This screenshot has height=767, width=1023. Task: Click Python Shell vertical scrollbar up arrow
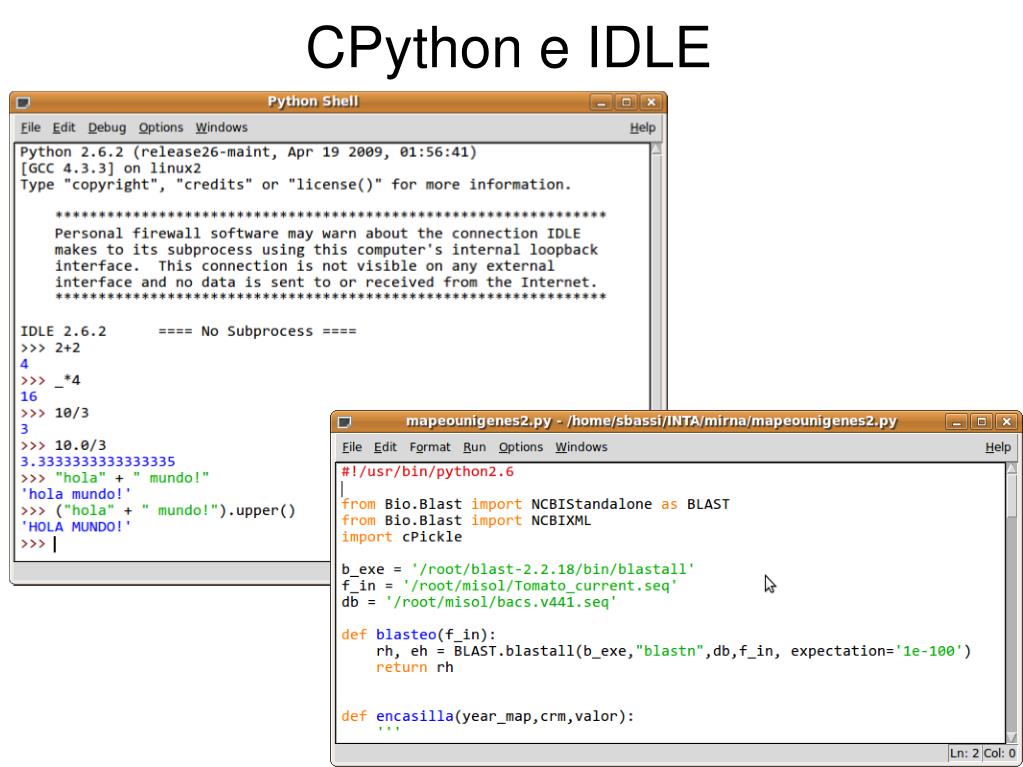click(656, 149)
